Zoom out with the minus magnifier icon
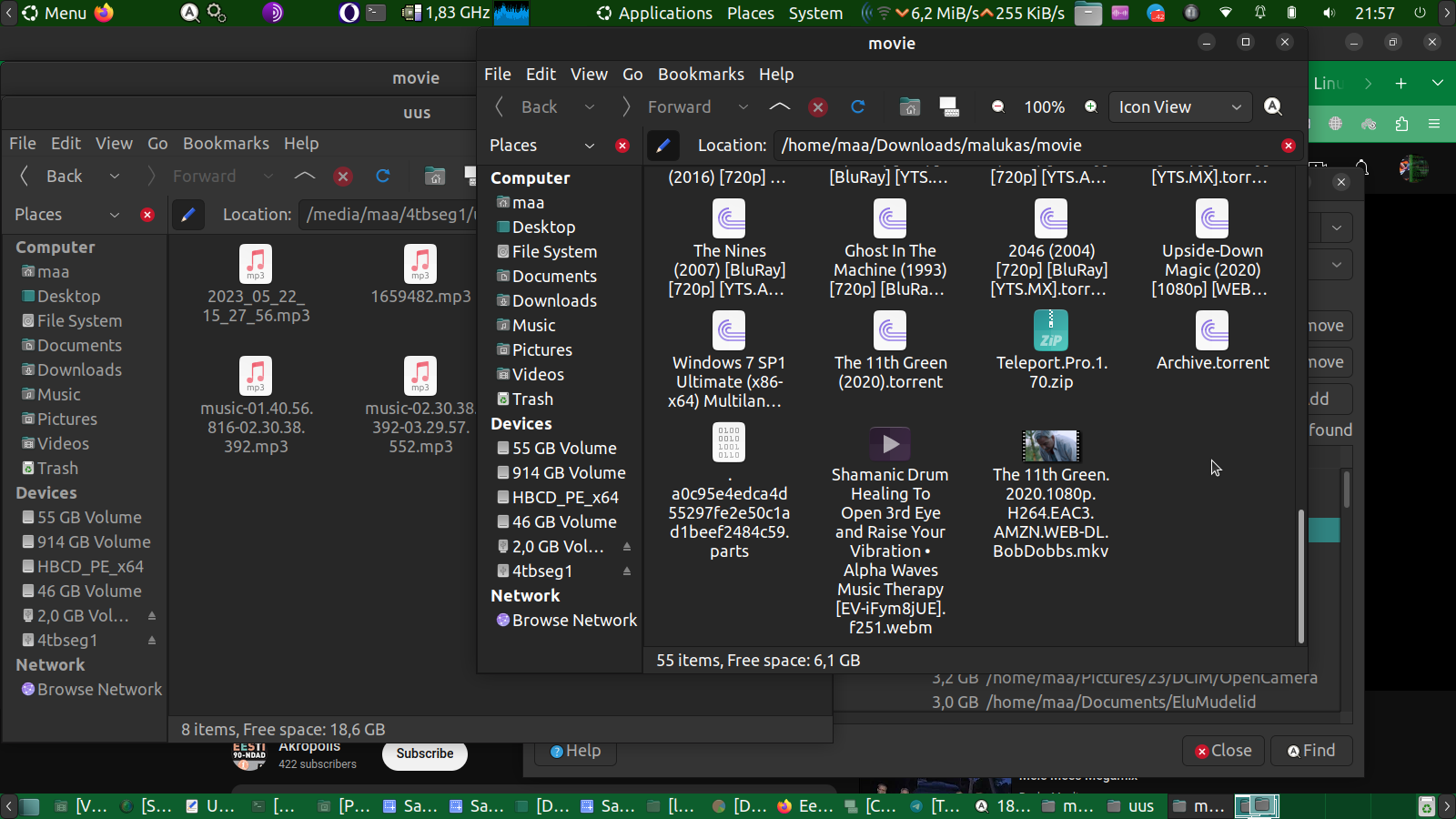 pos(997,107)
